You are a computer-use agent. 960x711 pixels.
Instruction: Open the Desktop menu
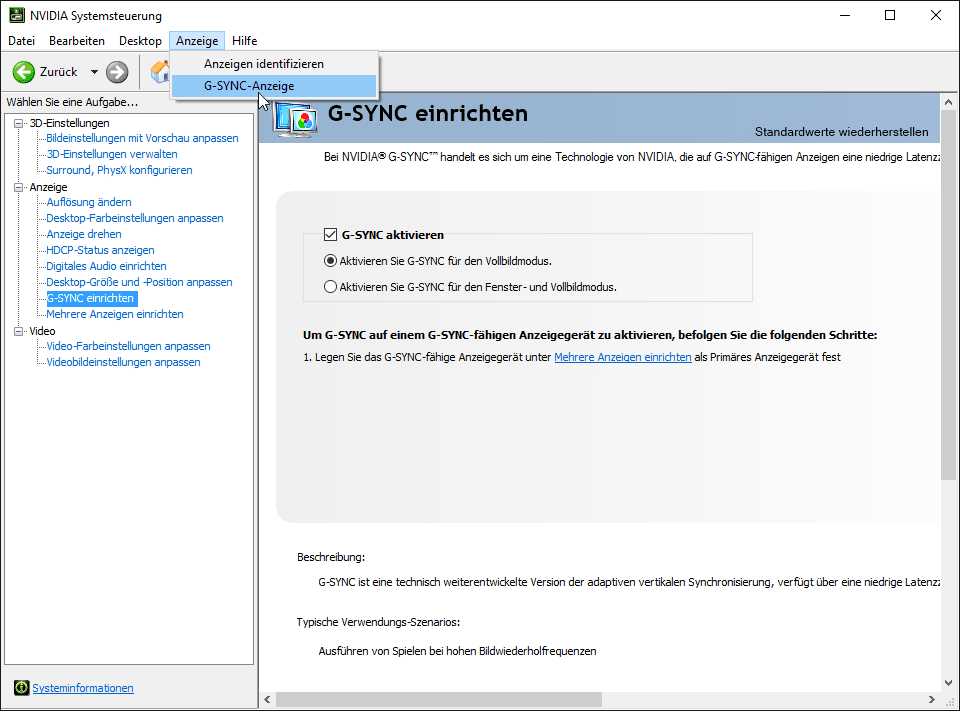pos(140,40)
